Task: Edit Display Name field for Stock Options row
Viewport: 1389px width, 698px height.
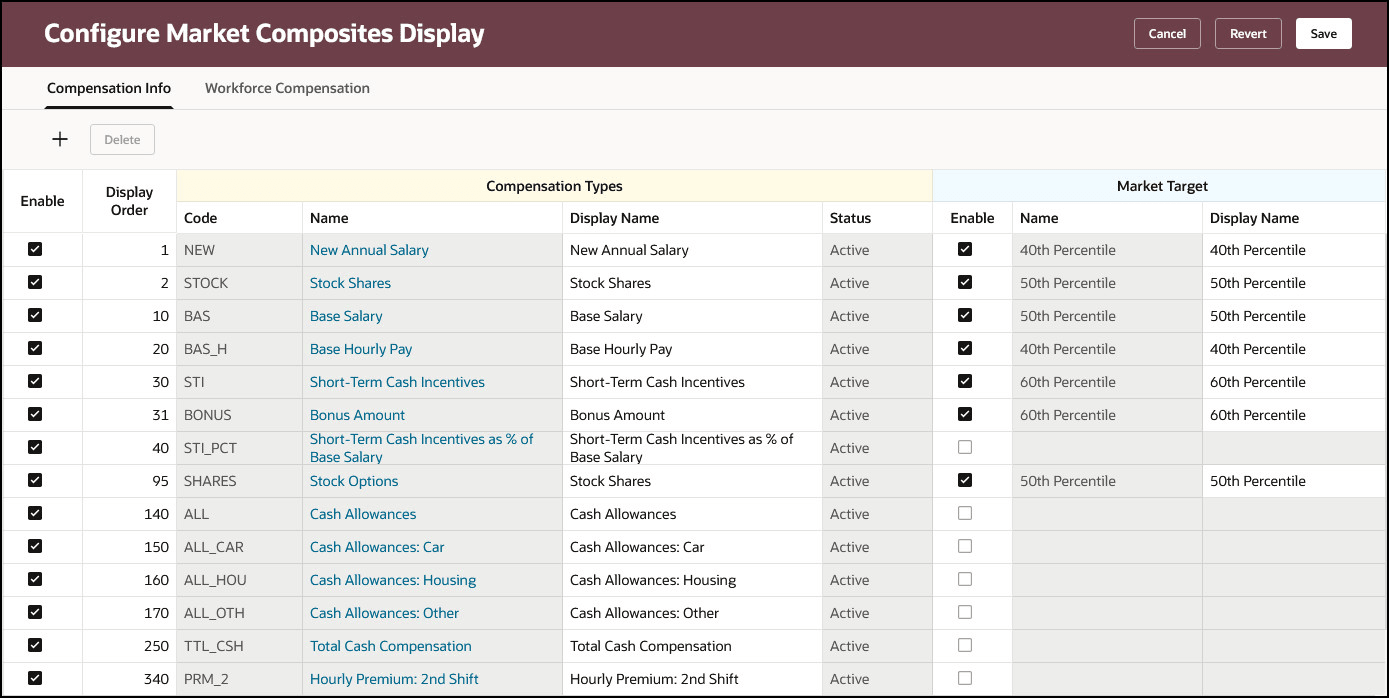Action: (692, 481)
